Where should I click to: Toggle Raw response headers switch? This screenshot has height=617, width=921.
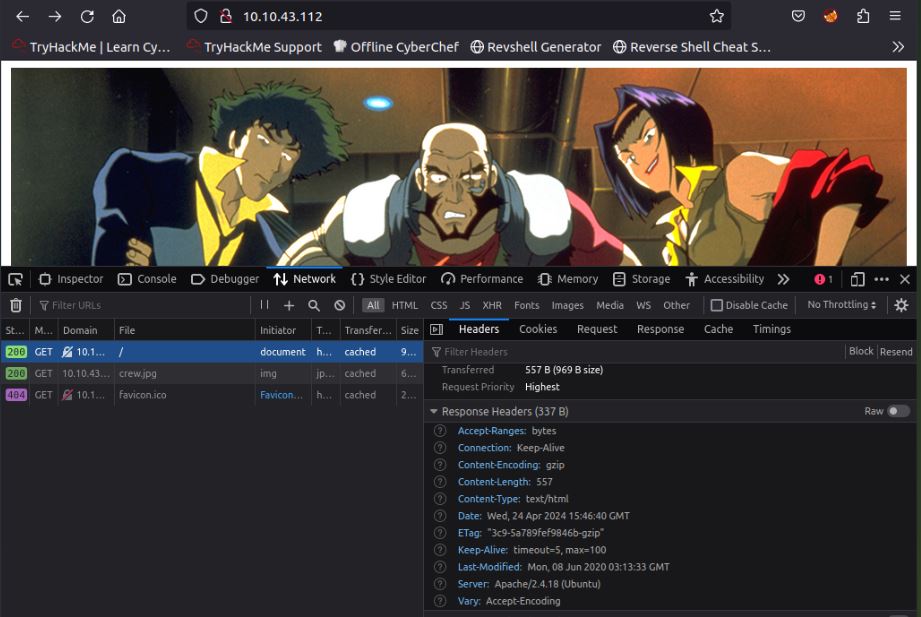coord(898,411)
